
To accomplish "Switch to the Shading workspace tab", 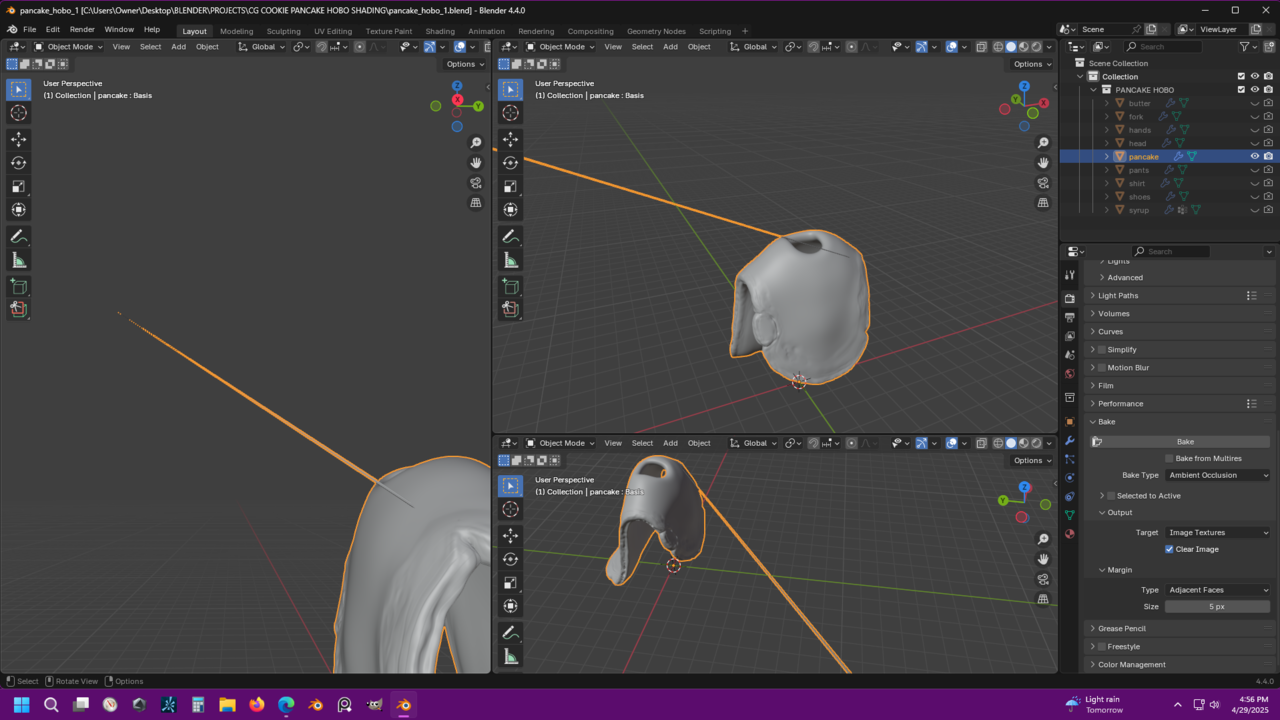I will click(x=440, y=31).
